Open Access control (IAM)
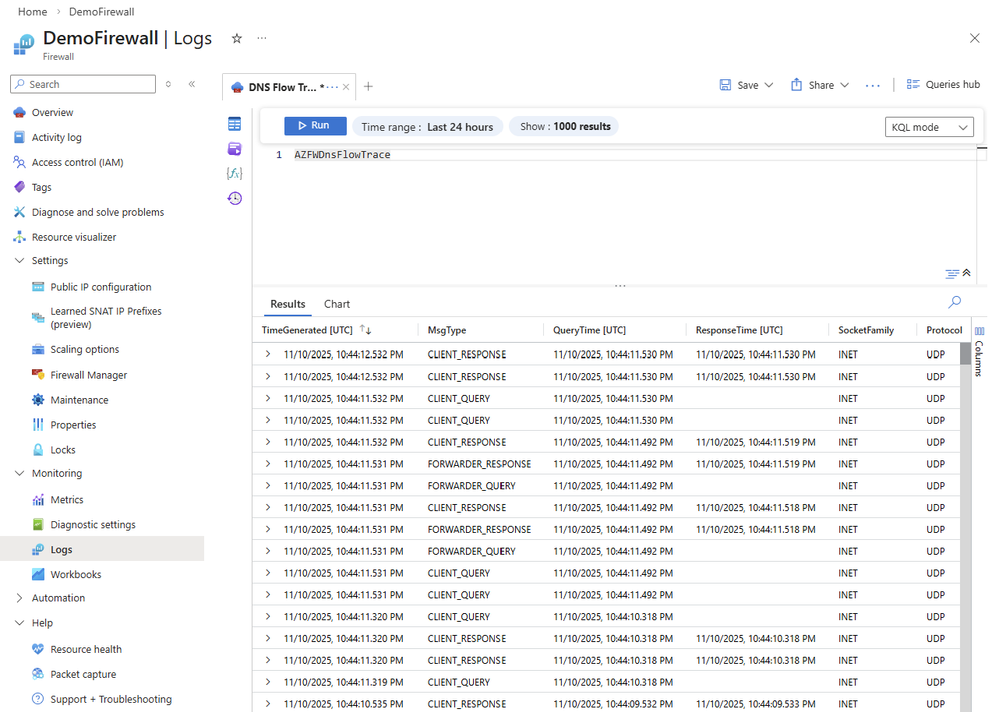 click(77, 162)
